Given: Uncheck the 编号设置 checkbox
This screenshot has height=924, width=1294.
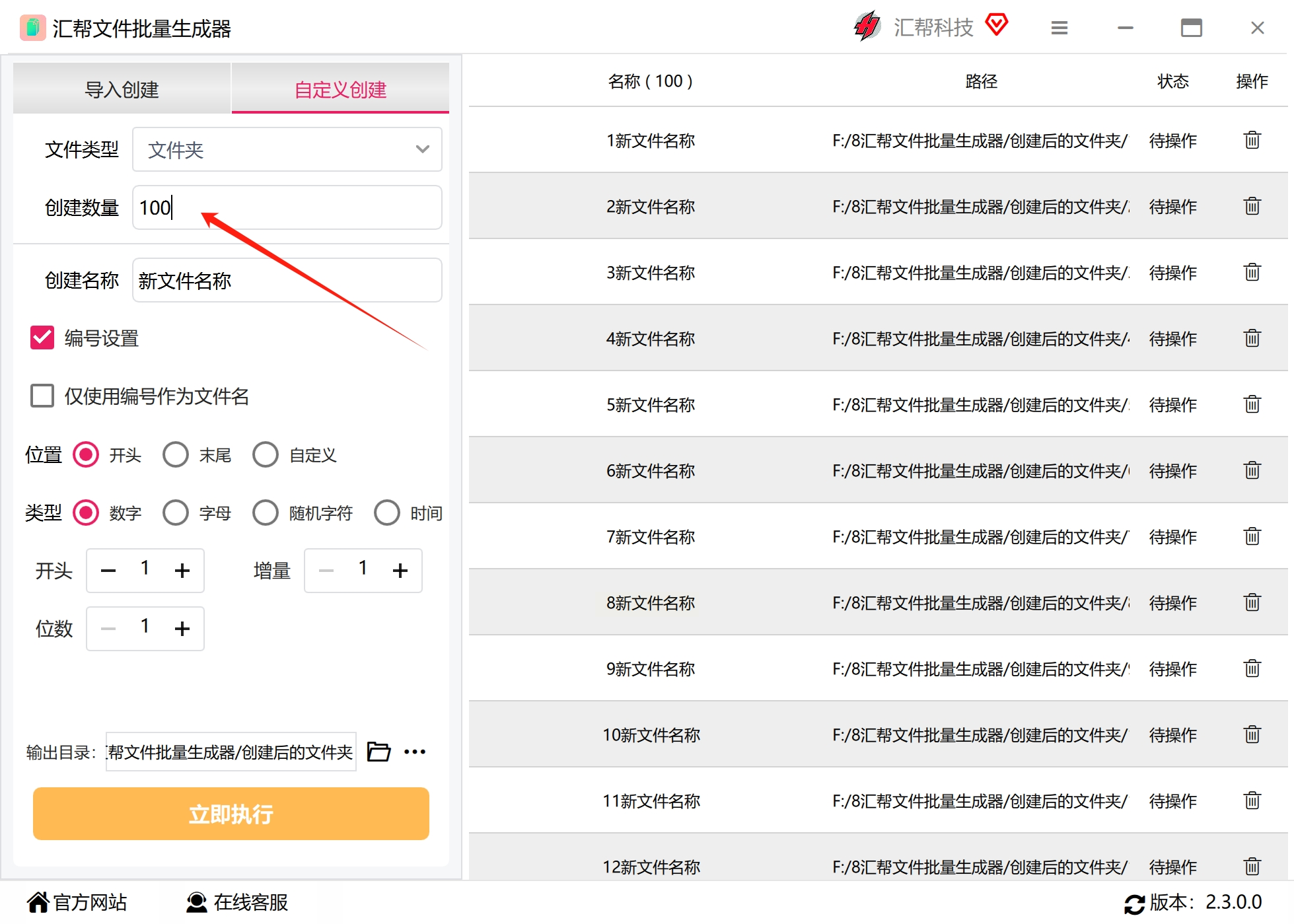Looking at the screenshot, I should [x=42, y=338].
